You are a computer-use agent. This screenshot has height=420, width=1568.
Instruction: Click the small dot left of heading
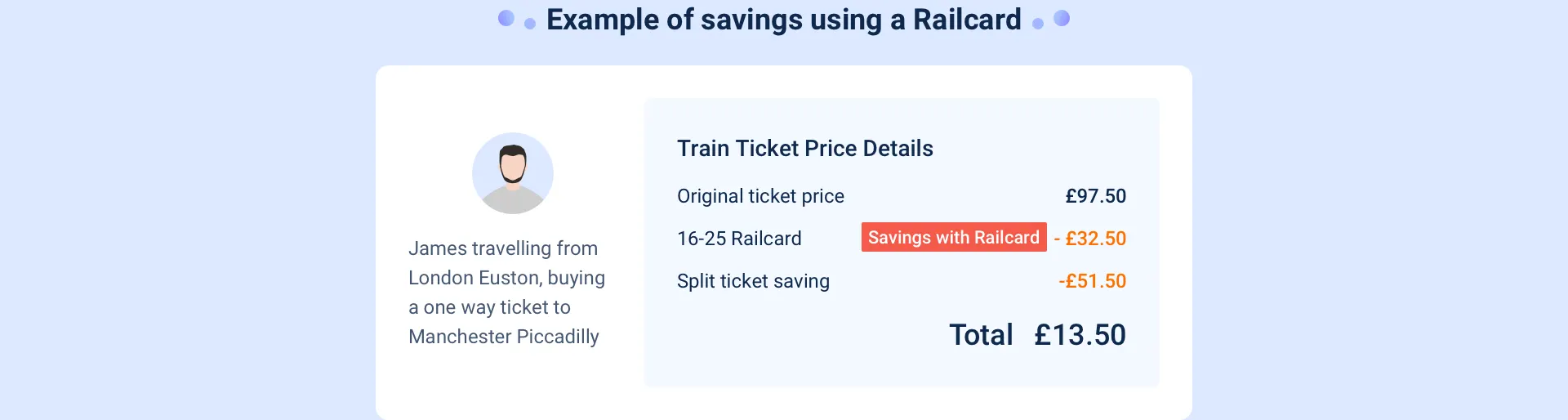pyautogui.click(x=530, y=24)
